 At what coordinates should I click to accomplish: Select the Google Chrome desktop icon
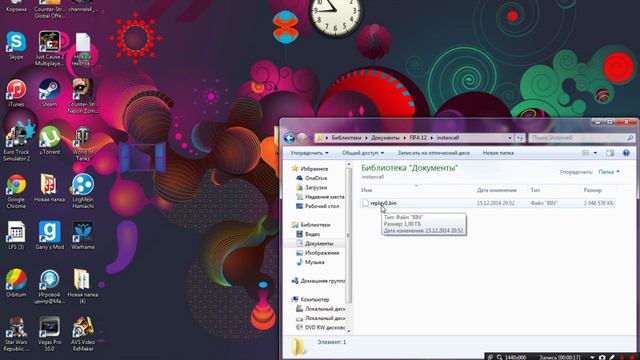tap(16, 191)
